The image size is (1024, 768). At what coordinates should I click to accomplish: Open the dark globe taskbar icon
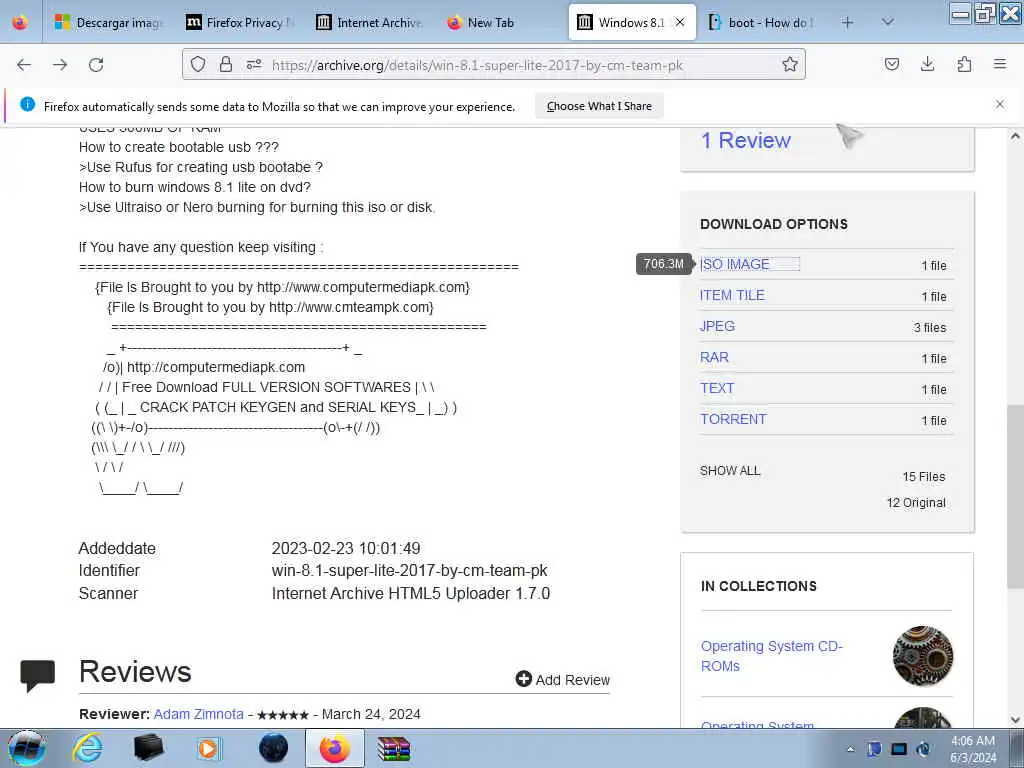(x=274, y=748)
